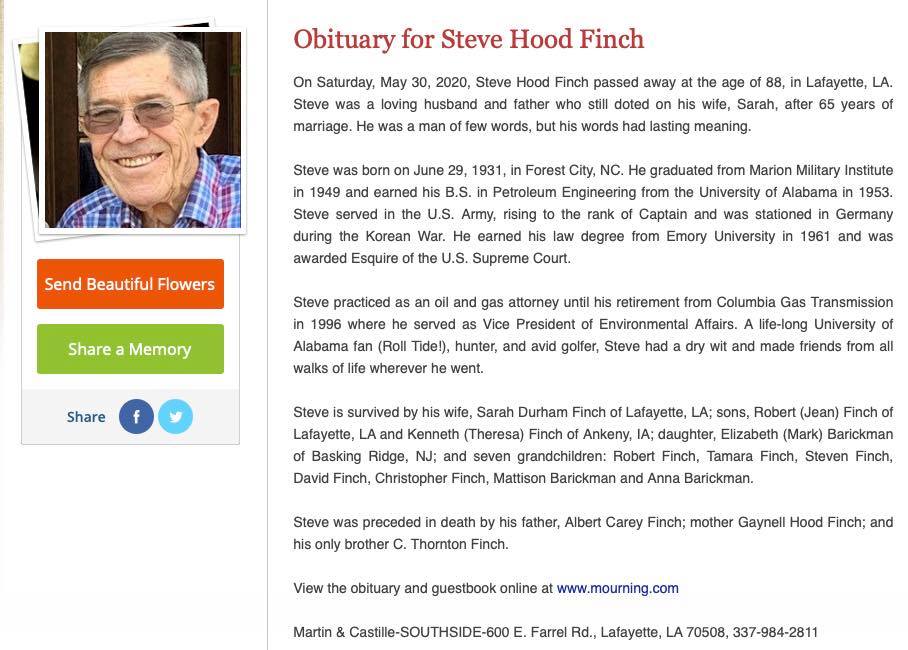Image resolution: width=908 pixels, height=650 pixels.
Task: Share the obituary via the Twitter icon
Action: [175, 416]
